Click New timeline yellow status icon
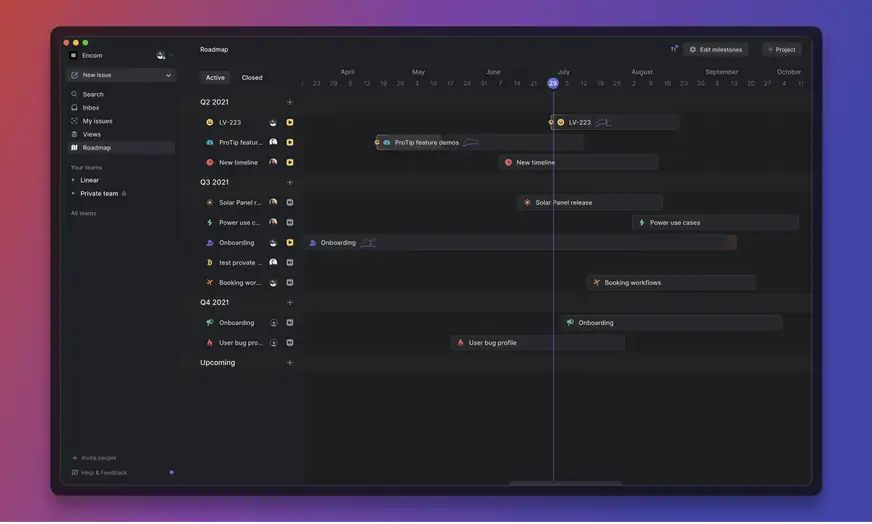Screen dimensions: 872x524 pyautogui.click(x=290, y=162)
